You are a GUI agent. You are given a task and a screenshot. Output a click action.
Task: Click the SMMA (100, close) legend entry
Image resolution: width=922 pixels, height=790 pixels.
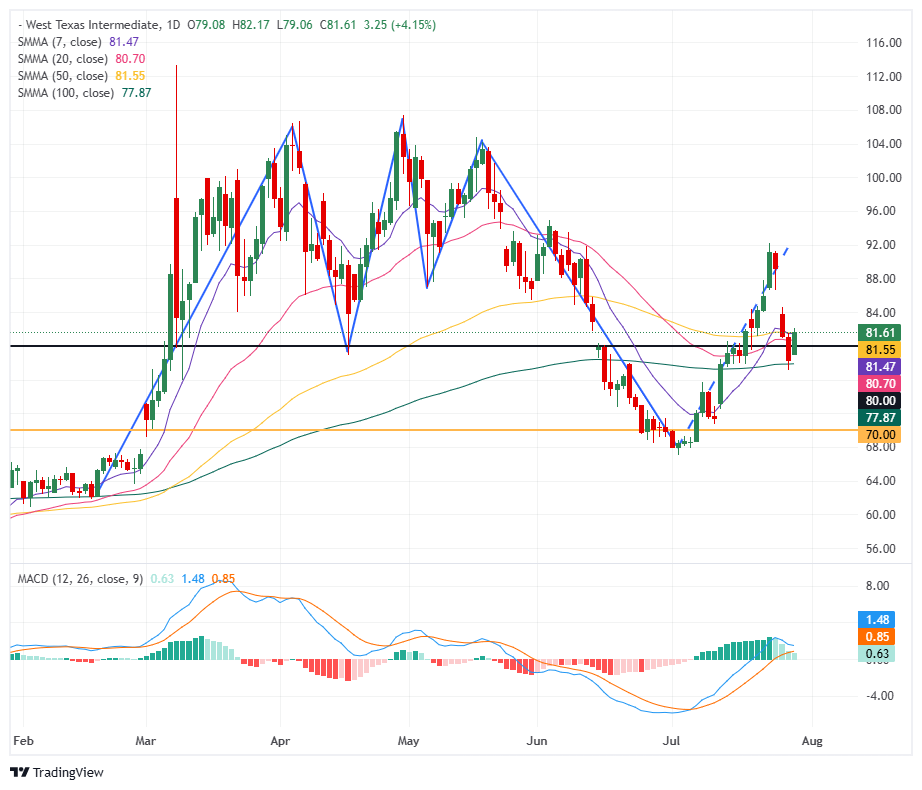84,93
